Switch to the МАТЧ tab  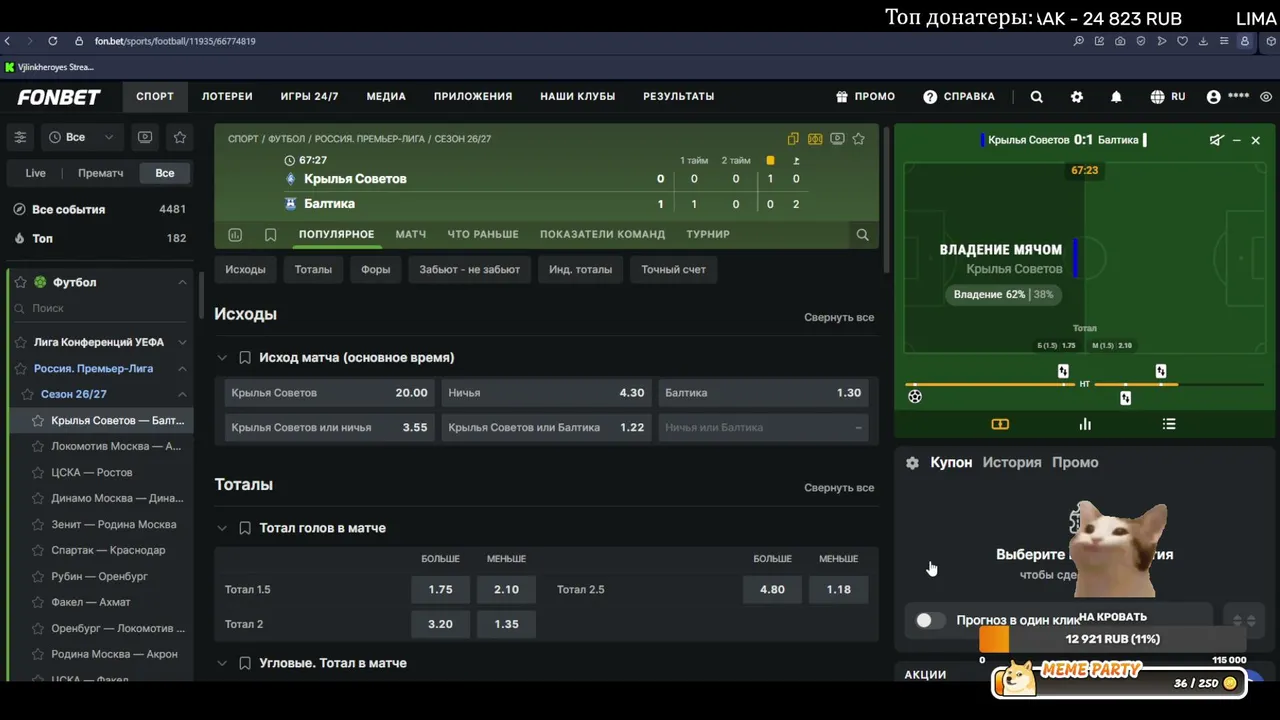[411, 234]
